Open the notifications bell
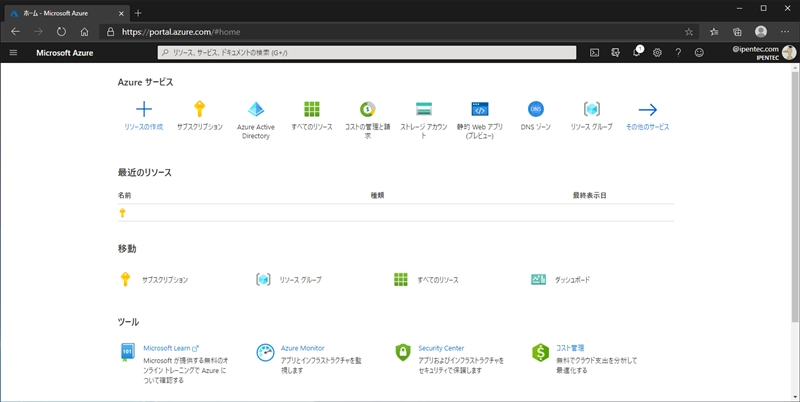Screen dimensions: 800x402 (x=636, y=52)
